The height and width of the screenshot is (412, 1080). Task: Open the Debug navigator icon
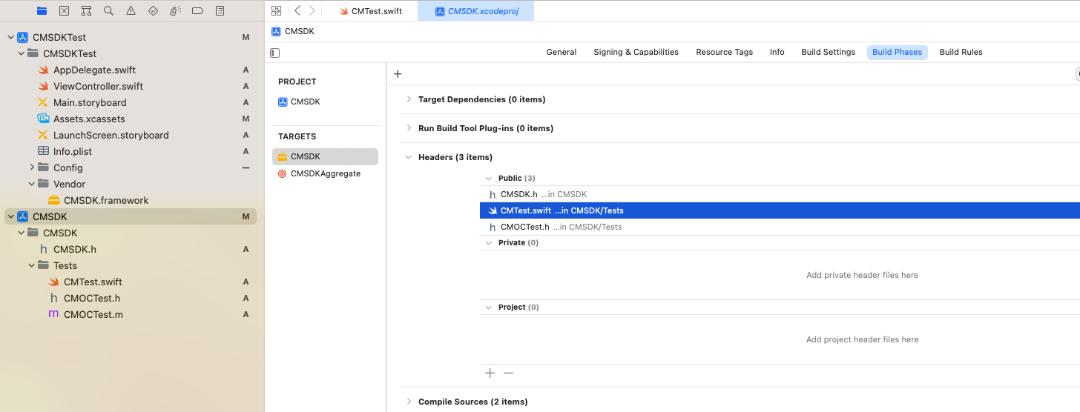pyautogui.click(x=176, y=11)
